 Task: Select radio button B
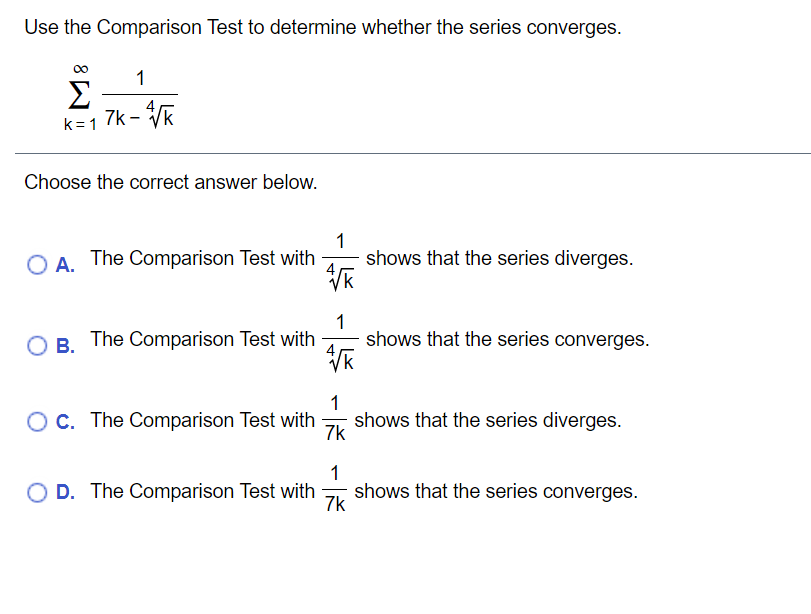pyautogui.click(x=38, y=345)
